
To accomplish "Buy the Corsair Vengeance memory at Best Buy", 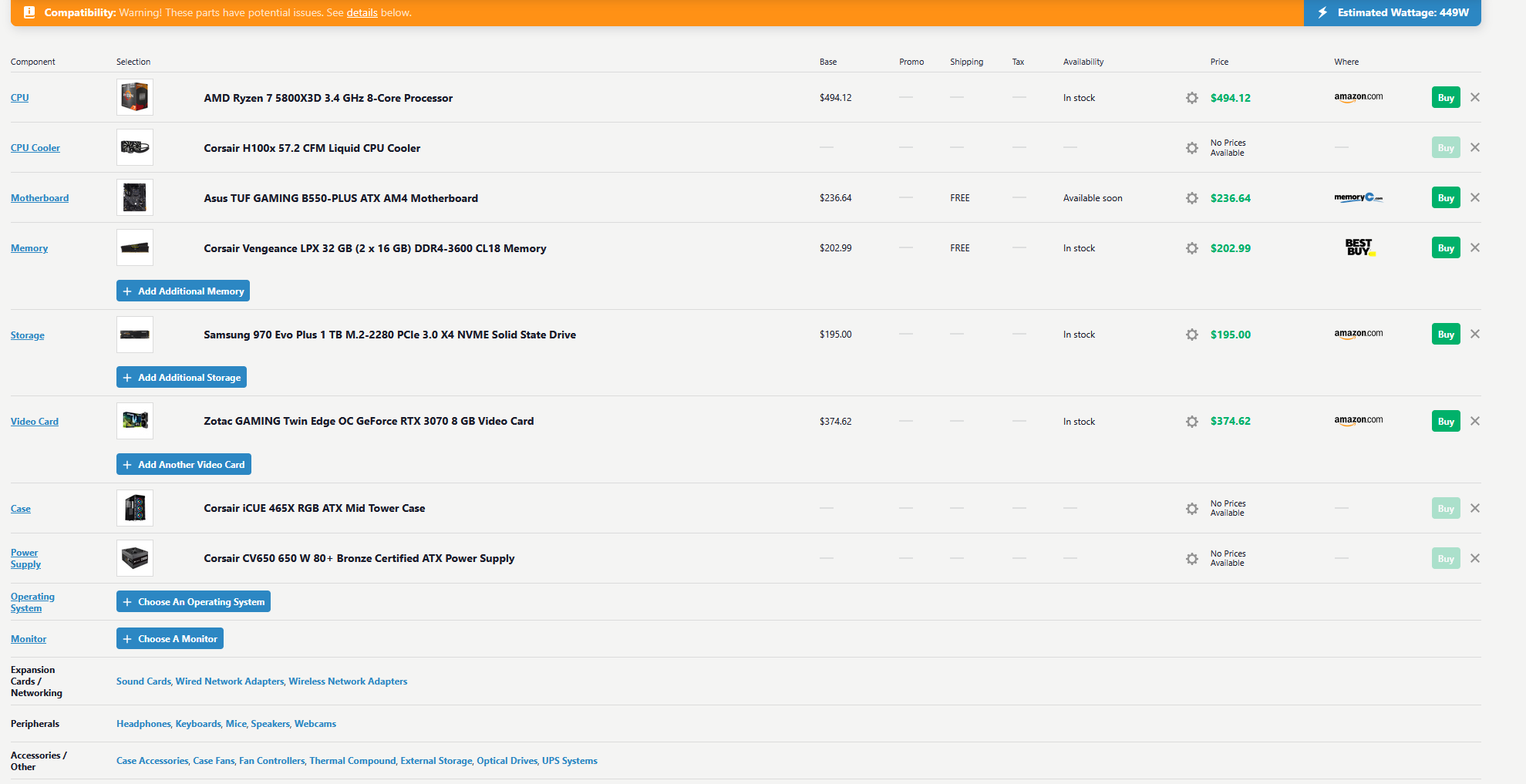I will [x=1446, y=247].
